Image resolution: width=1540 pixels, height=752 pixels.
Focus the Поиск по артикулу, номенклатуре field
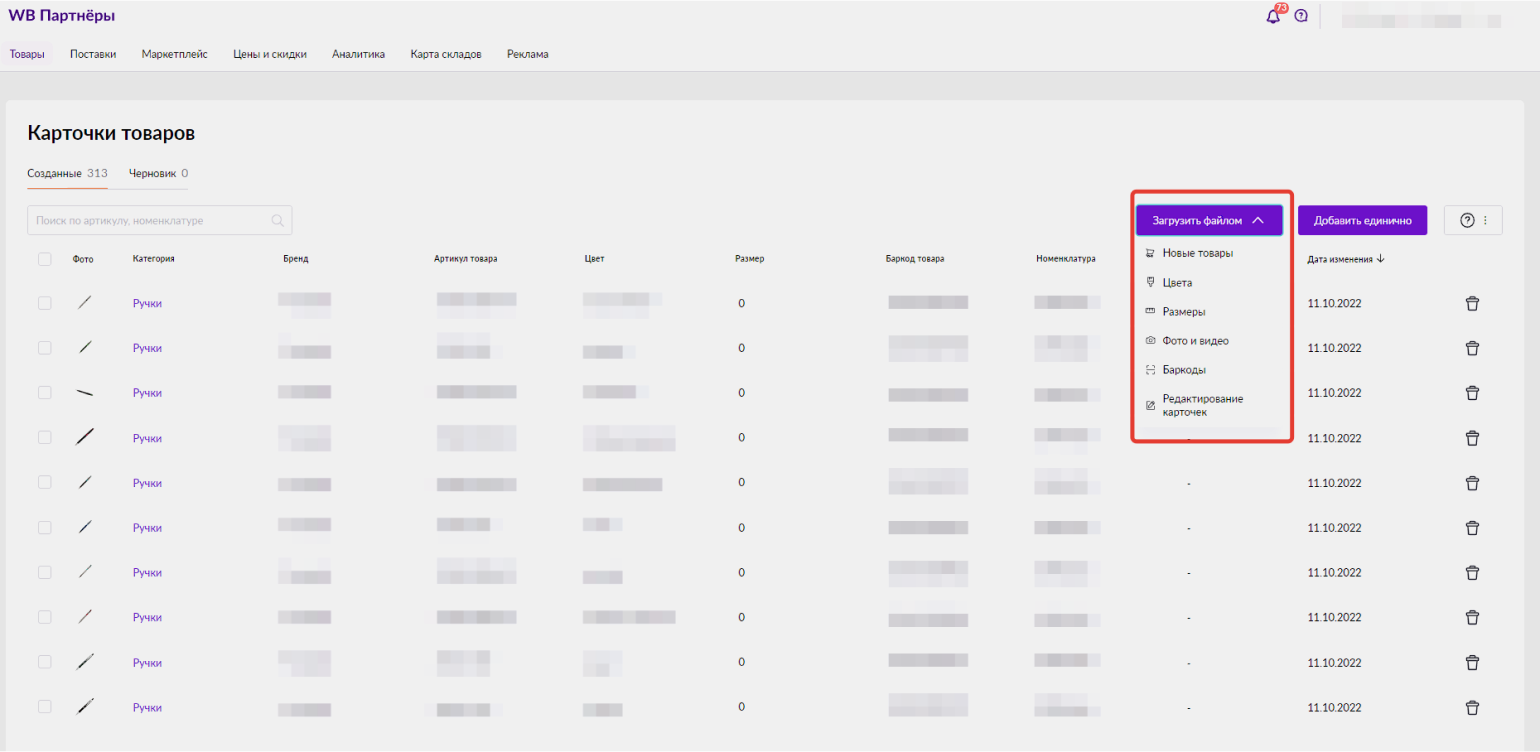click(159, 221)
